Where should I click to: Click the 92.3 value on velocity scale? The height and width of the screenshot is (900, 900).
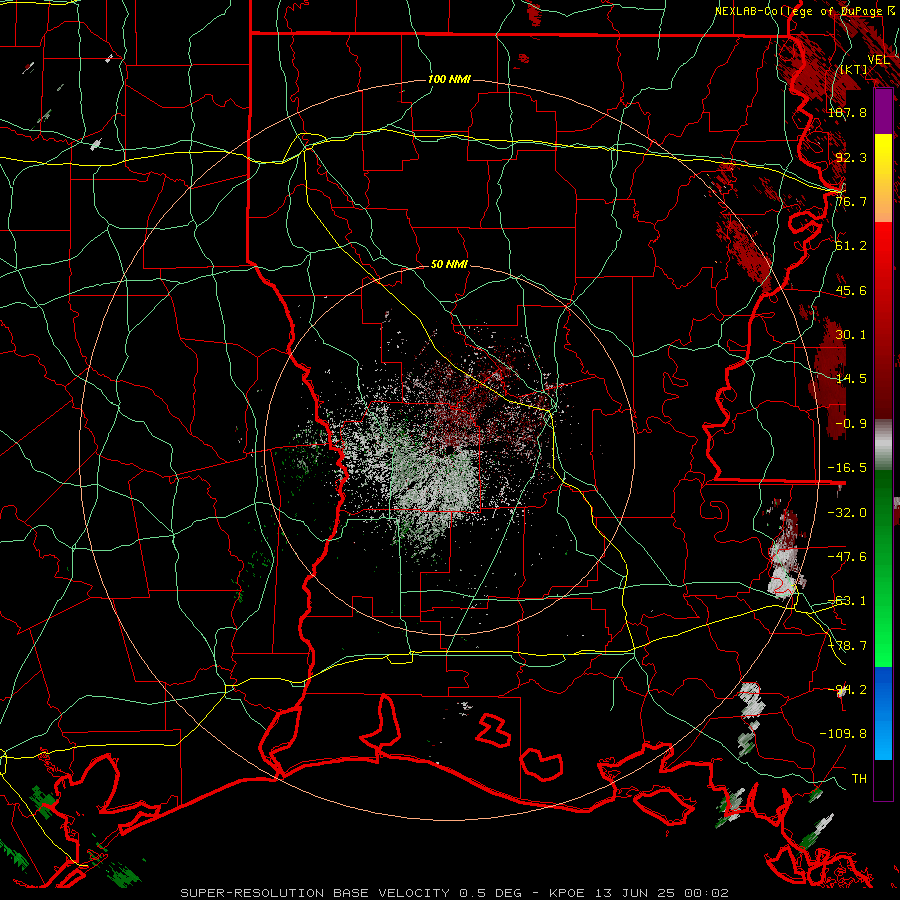851,157
